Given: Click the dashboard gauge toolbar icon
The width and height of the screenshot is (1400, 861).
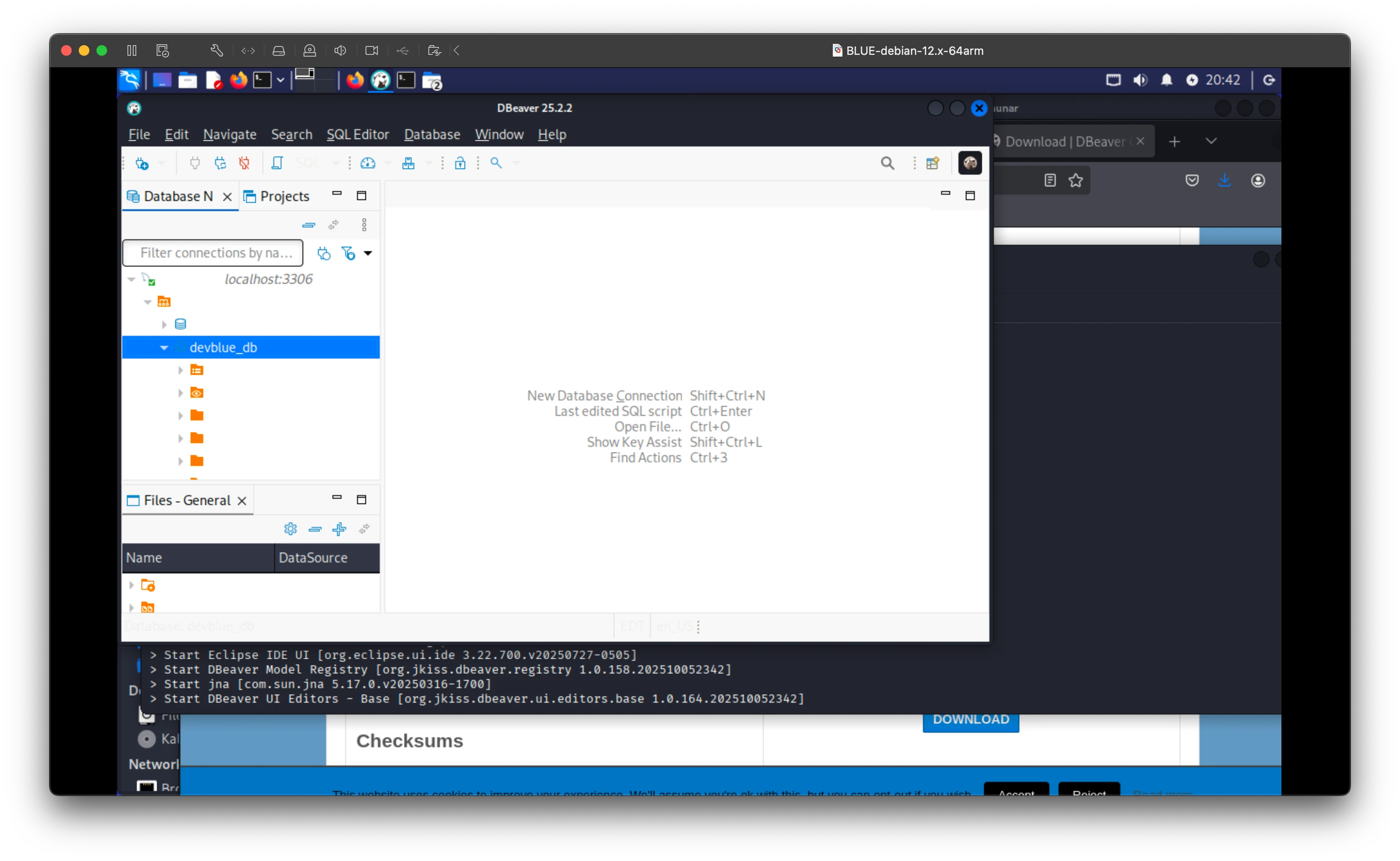Looking at the screenshot, I should pyautogui.click(x=368, y=163).
